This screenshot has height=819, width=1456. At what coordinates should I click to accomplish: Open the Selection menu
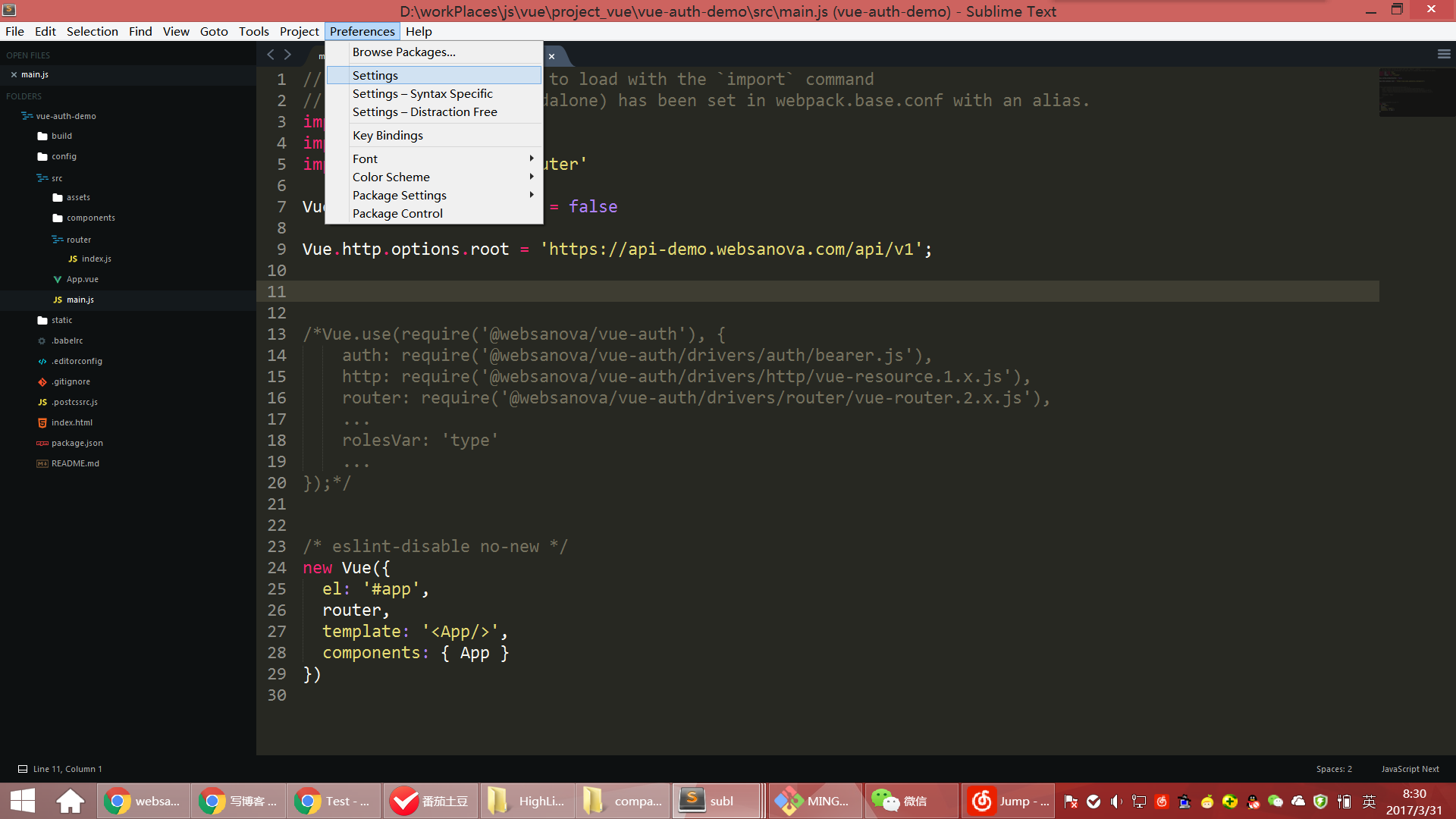click(x=93, y=31)
